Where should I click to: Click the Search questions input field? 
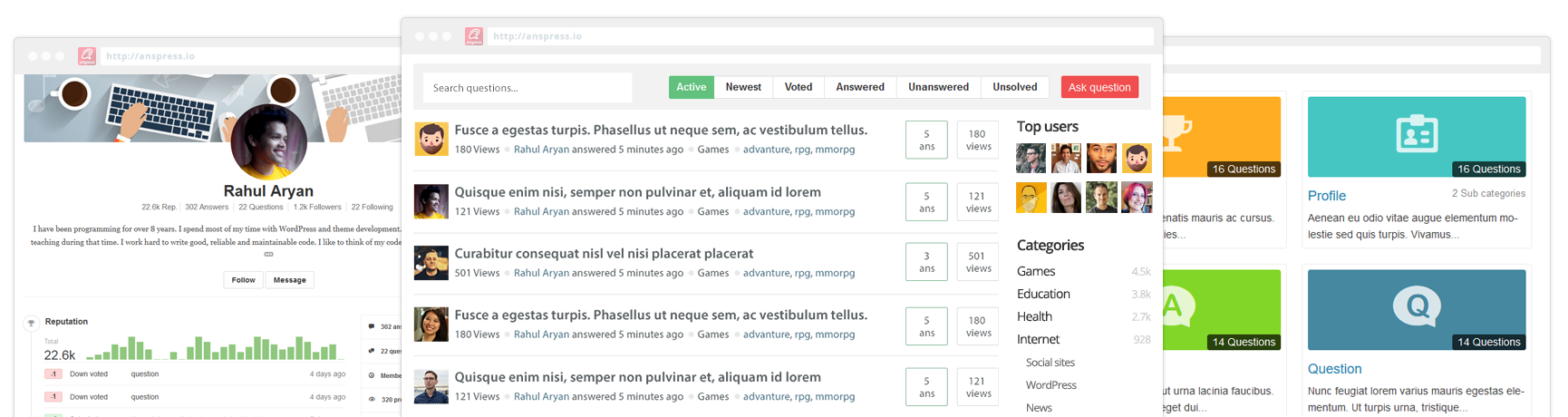(x=528, y=88)
